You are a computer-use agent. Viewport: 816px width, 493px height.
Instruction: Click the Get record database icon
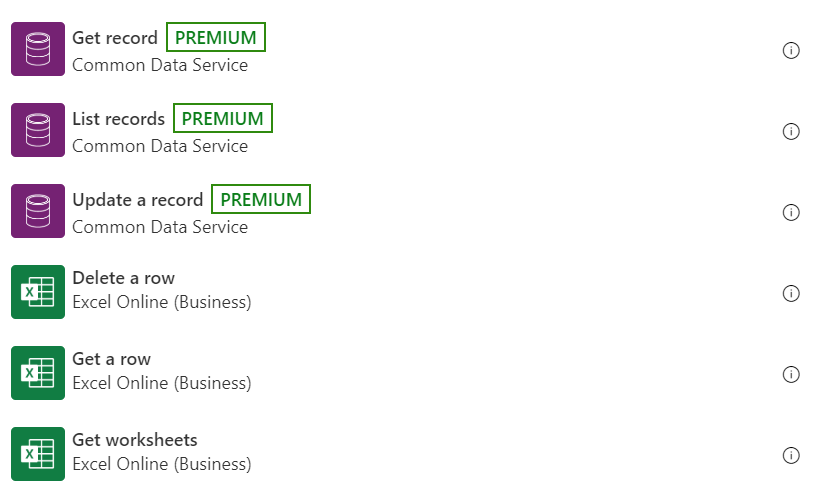coord(38,49)
